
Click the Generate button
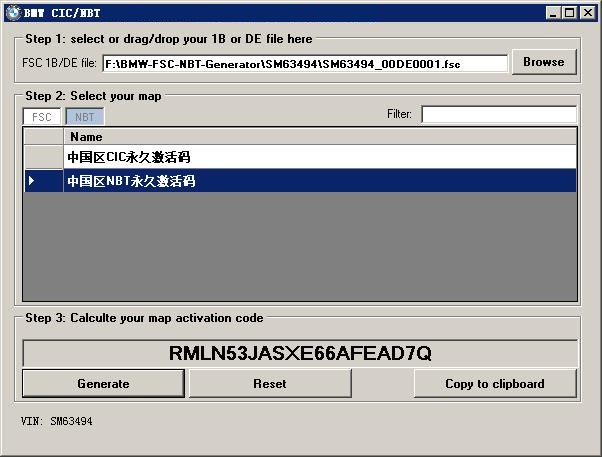pyautogui.click(x=103, y=384)
